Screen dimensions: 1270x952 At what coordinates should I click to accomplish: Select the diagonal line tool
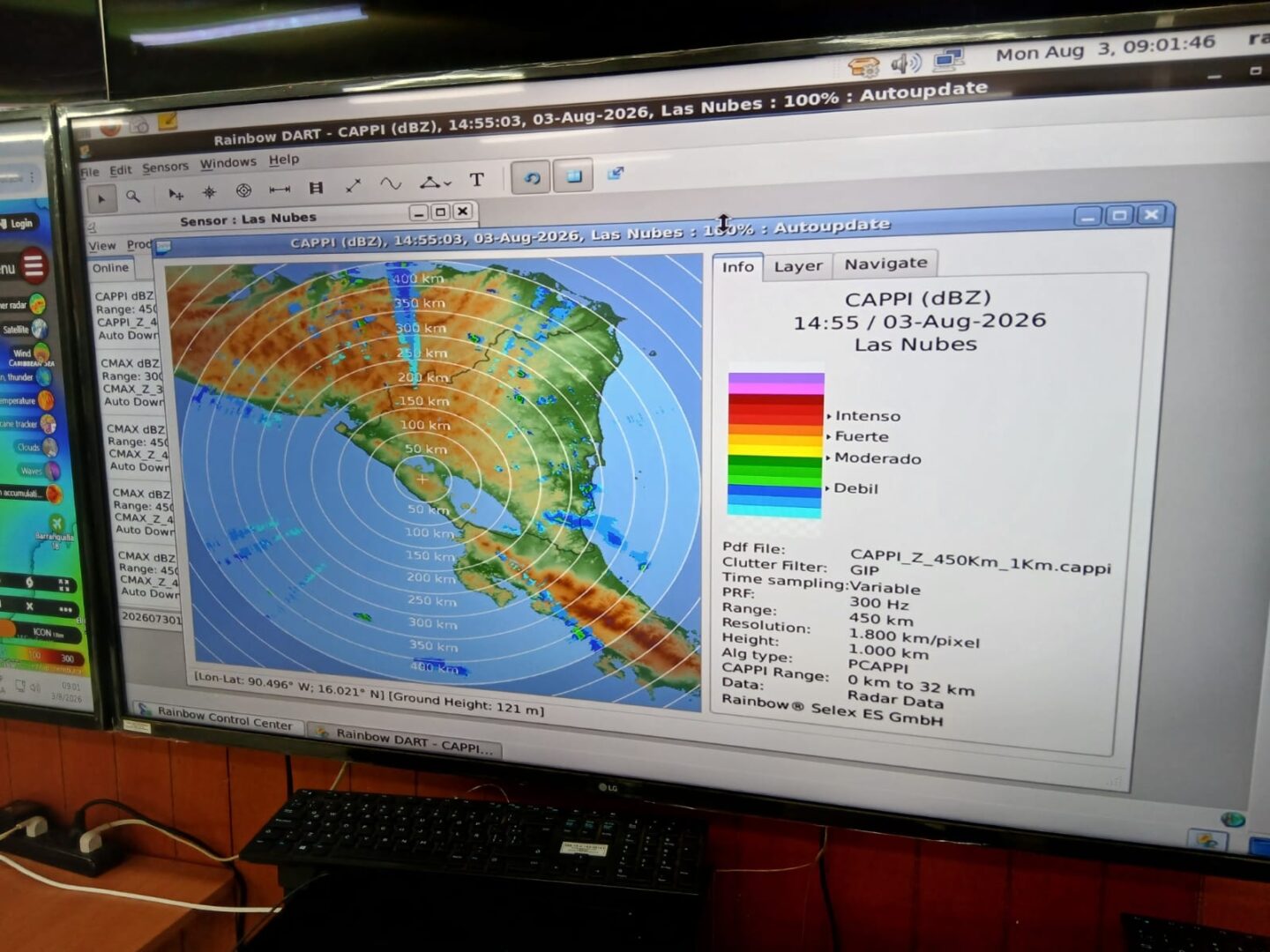(x=353, y=185)
